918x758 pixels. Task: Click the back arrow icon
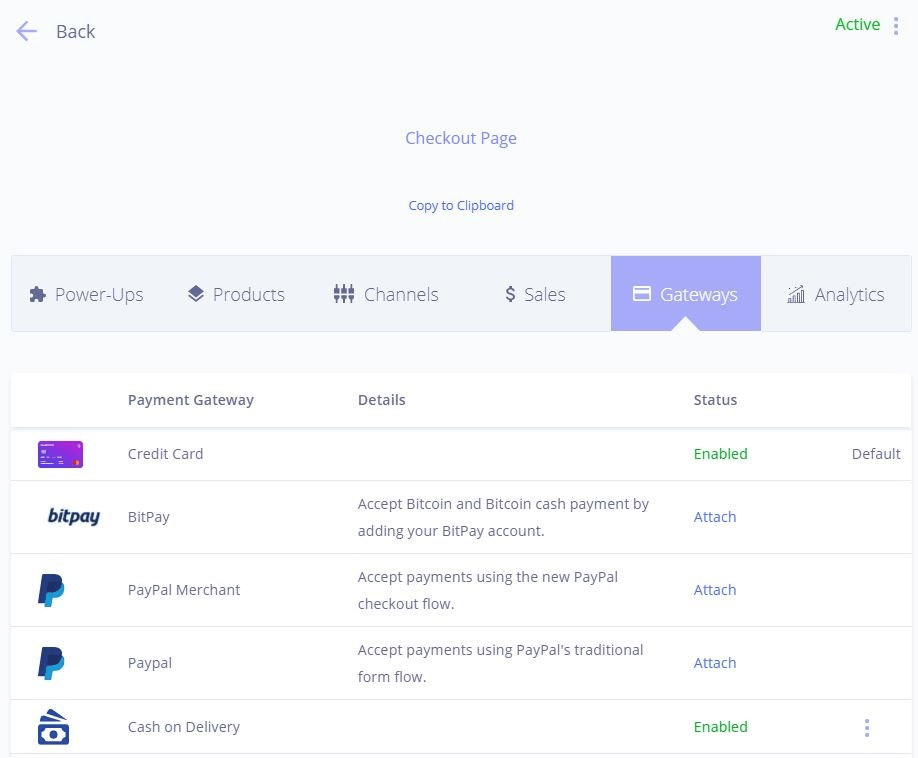click(x=26, y=31)
